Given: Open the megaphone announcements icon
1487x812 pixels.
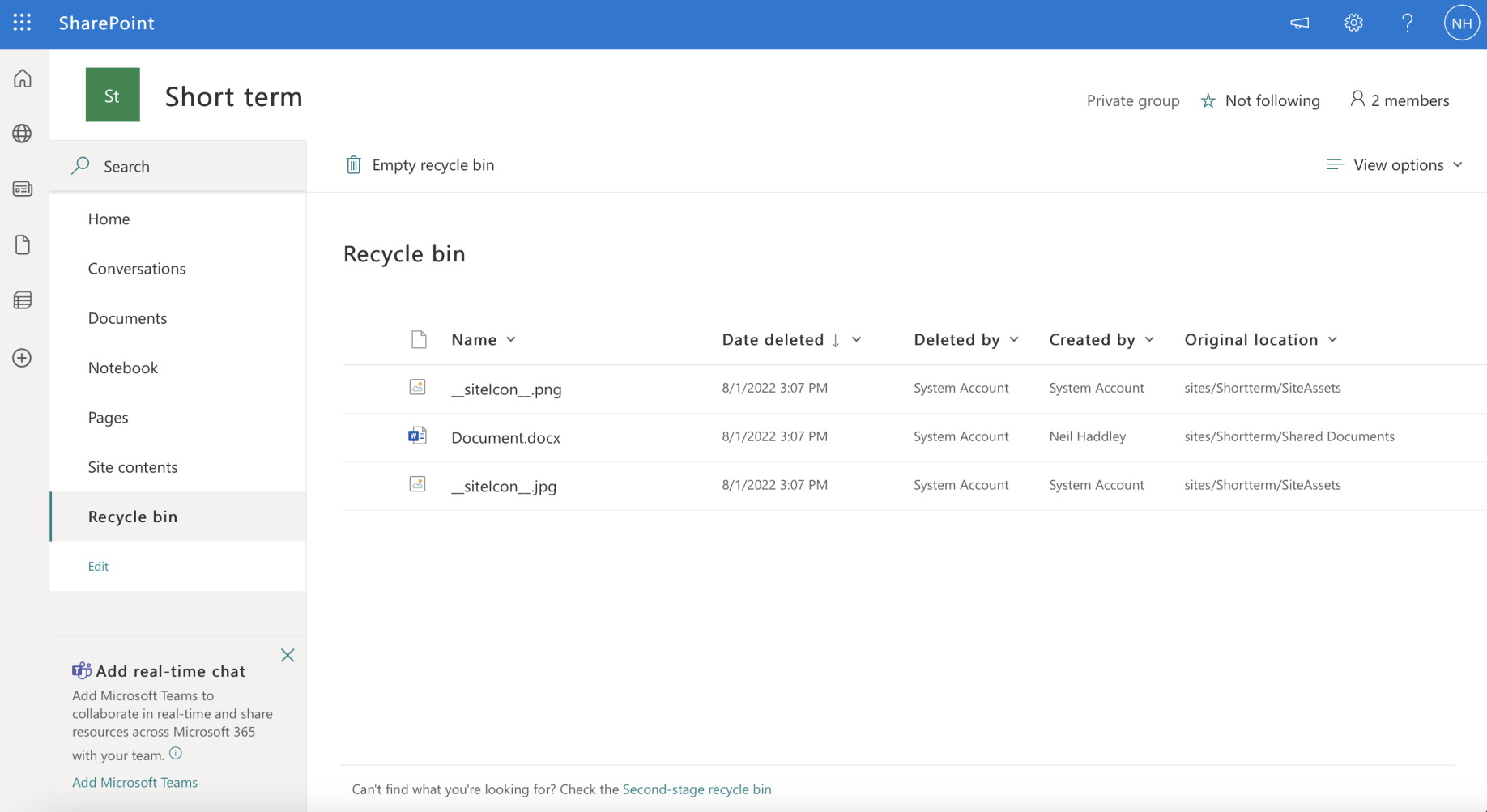Looking at the screenshot, I should click(1299, 23).
